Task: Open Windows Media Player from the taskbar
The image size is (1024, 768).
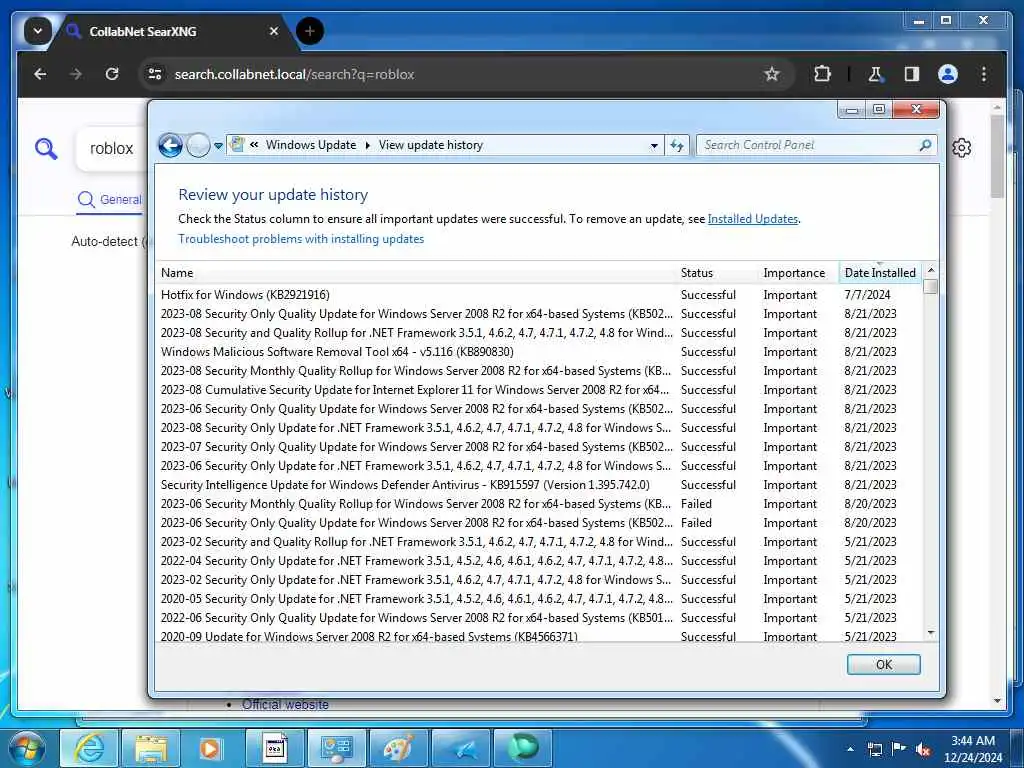Action: (210, 748)
